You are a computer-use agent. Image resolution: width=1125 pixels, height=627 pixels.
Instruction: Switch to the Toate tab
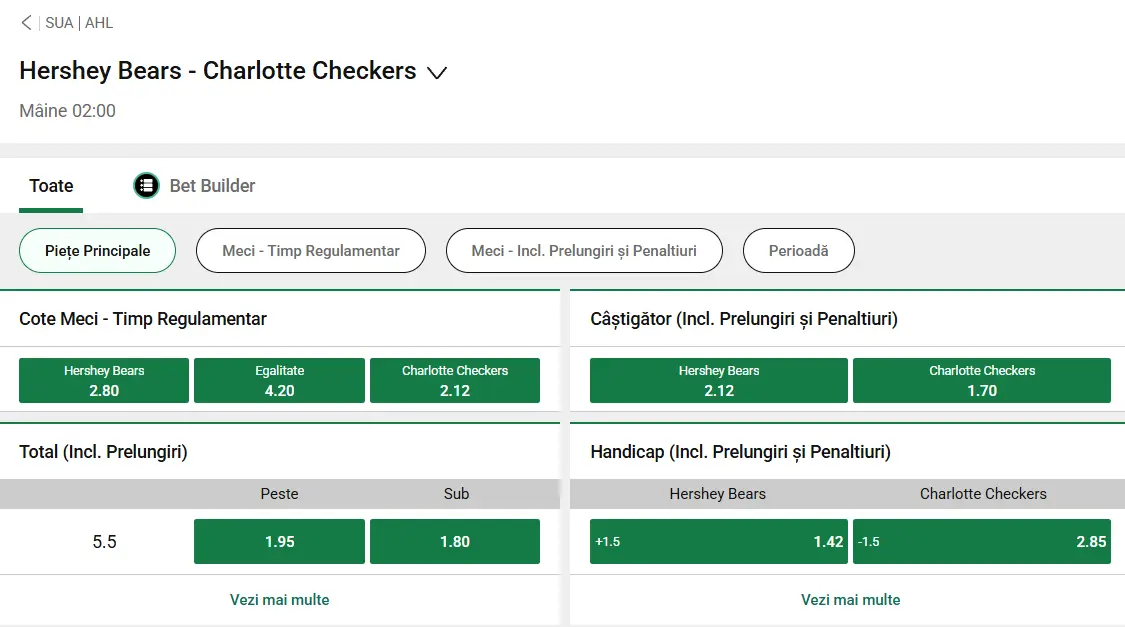51,185
